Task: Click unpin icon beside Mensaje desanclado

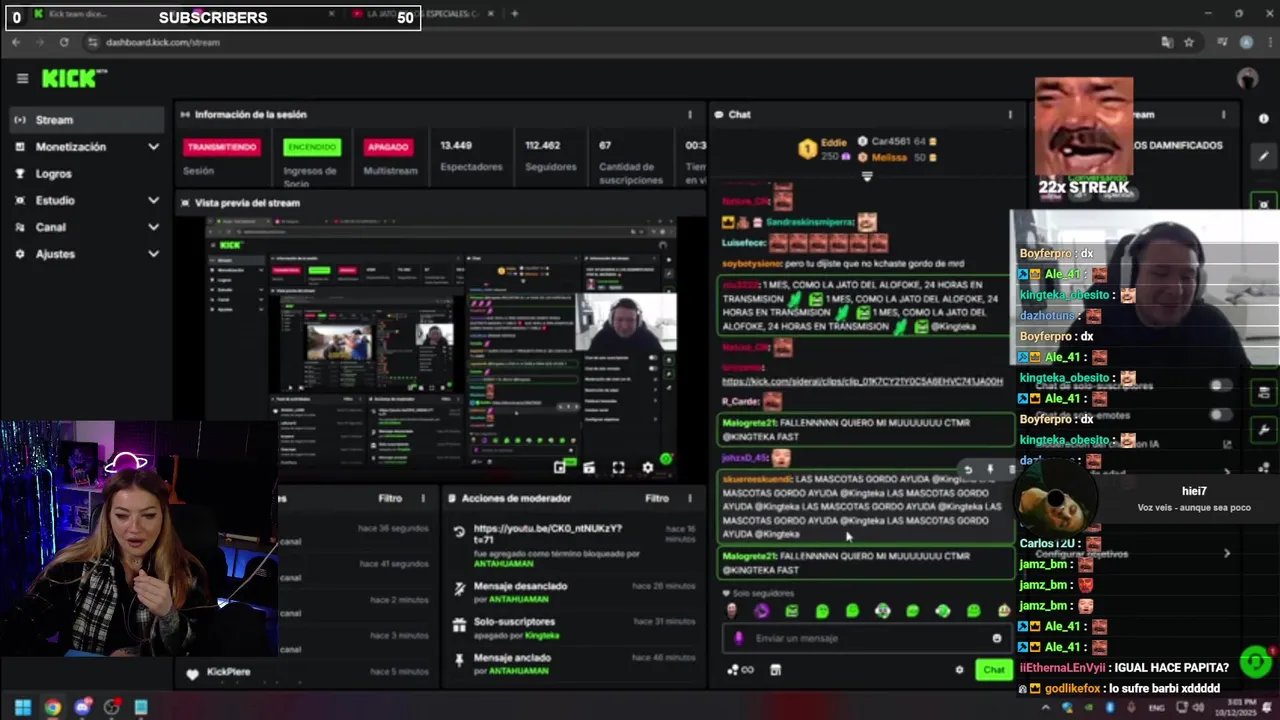Action: click(459, 590)
